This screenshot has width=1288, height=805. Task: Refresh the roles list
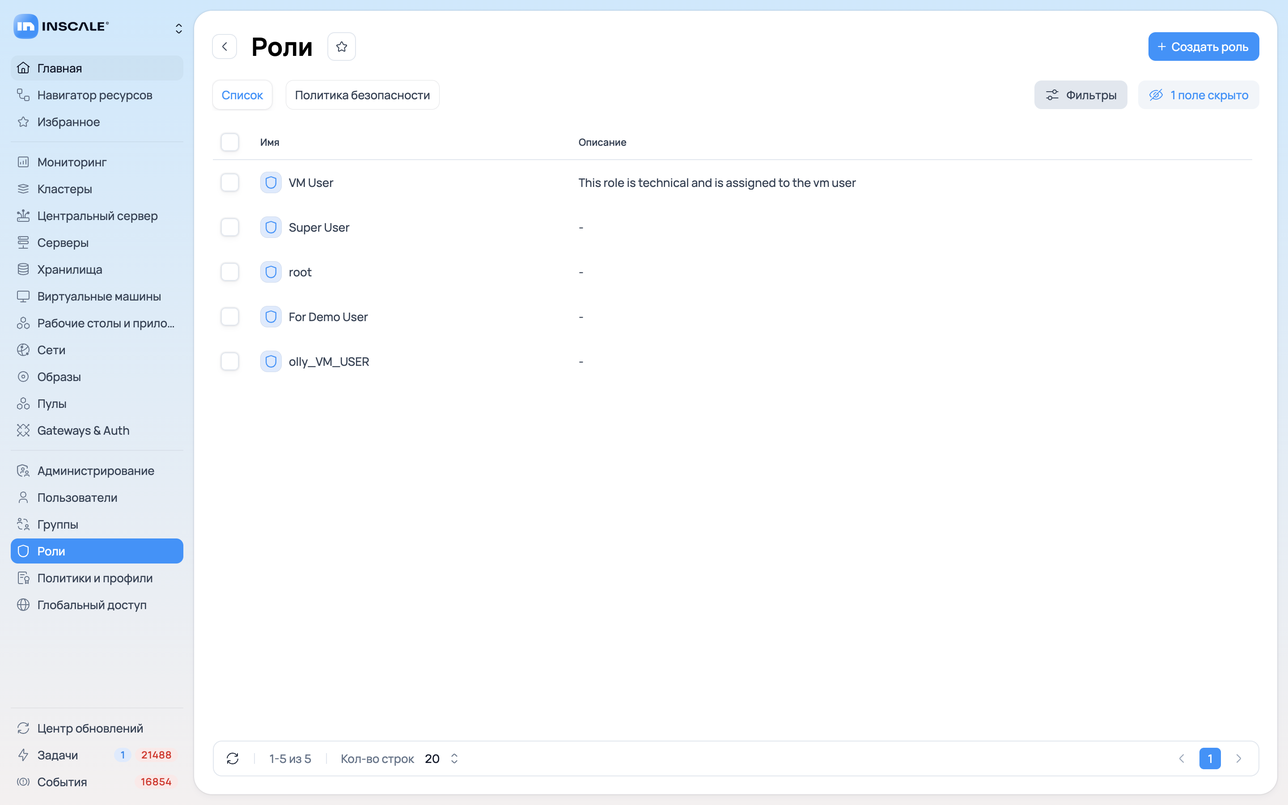point(233,759)
